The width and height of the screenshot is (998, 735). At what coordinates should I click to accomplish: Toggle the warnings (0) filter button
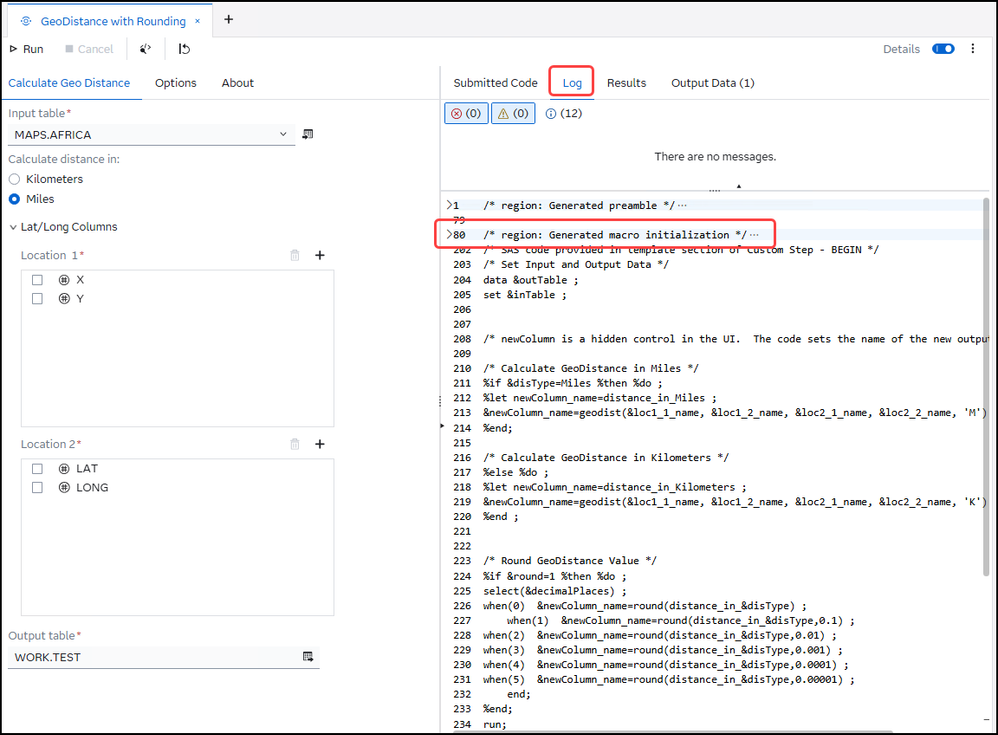(513, 113)
